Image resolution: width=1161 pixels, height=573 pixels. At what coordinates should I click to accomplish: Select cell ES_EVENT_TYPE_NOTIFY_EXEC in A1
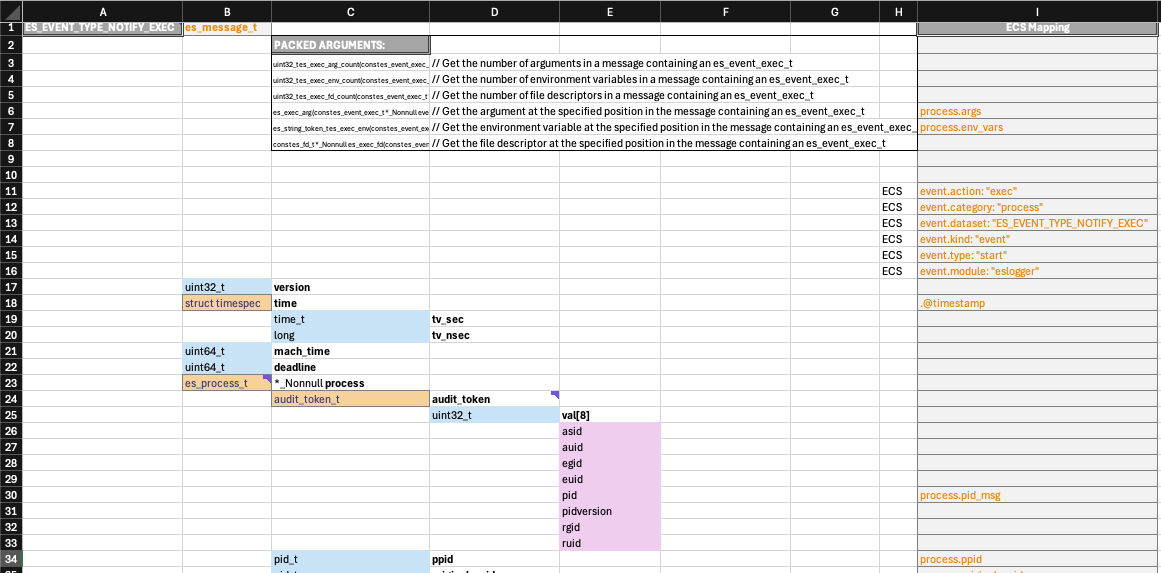pos(103,27)
